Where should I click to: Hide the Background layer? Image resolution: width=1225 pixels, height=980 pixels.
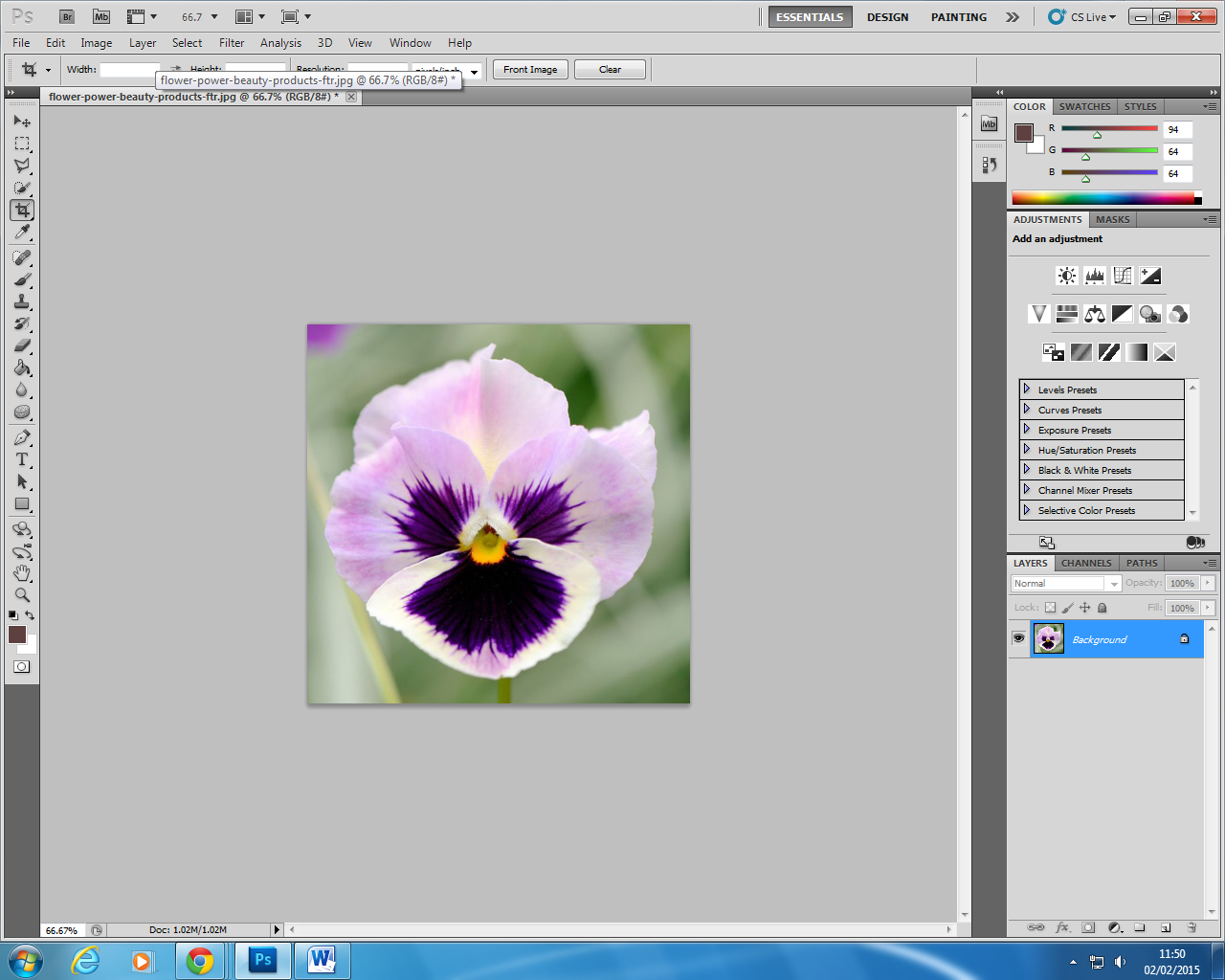[1019, 638]
